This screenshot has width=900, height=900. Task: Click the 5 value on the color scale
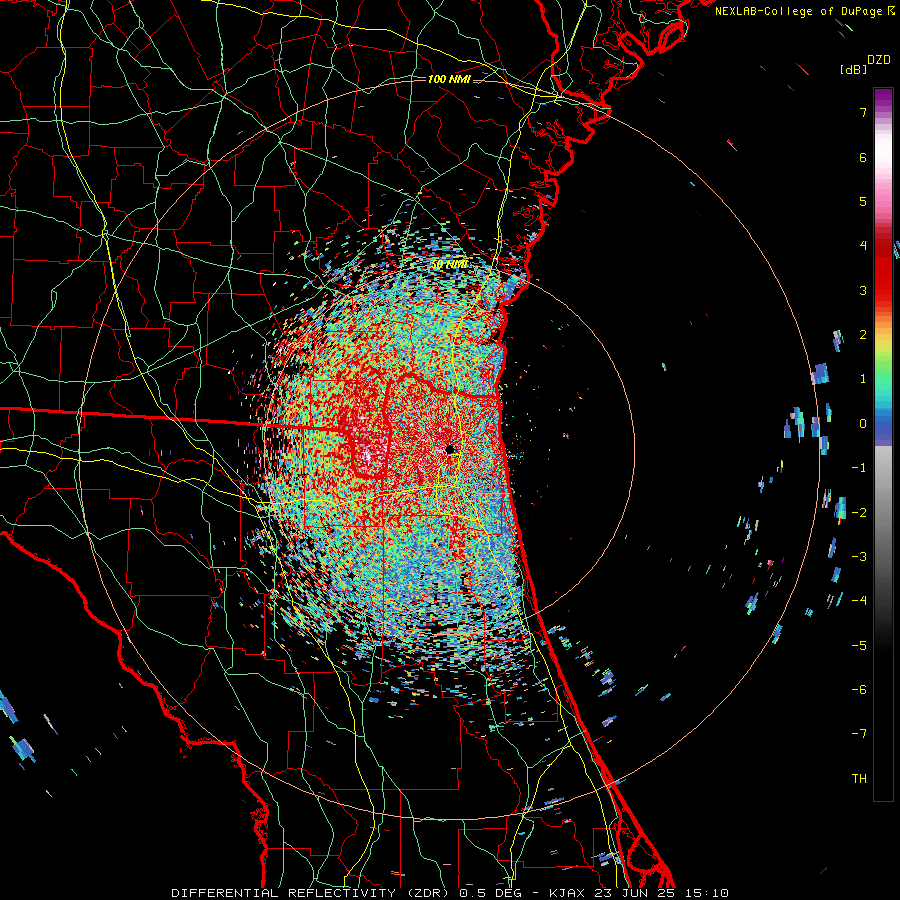click(x=863, y=201)
